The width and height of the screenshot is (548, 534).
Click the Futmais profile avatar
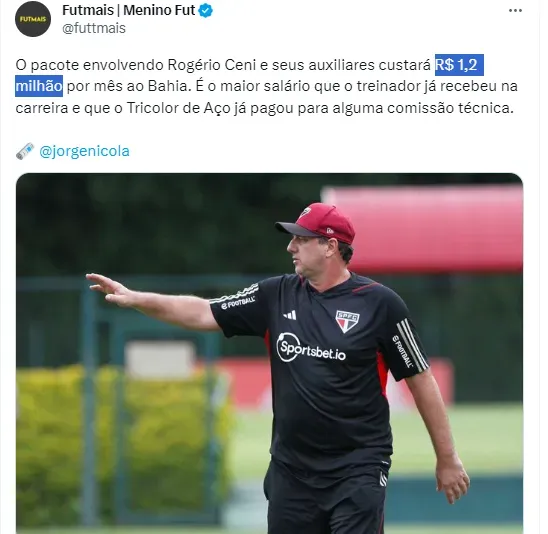[x=33, y=19]
